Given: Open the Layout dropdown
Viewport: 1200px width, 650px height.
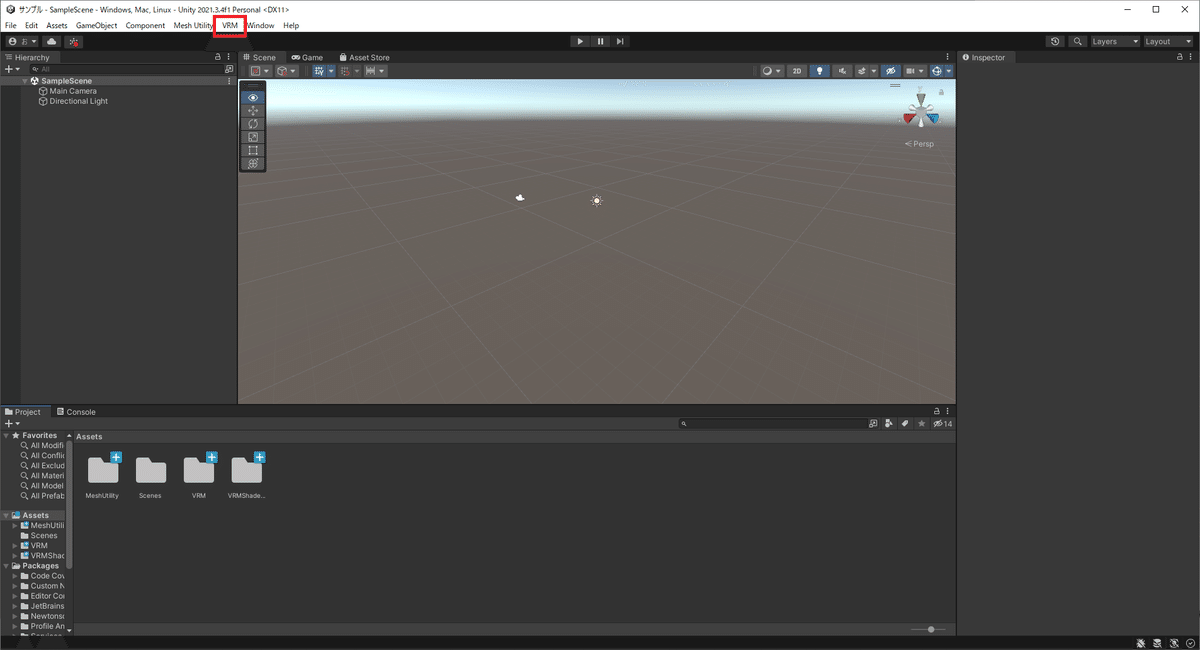Looking at the screenshot, I should pyautogui.click(x=1168, y=41).
